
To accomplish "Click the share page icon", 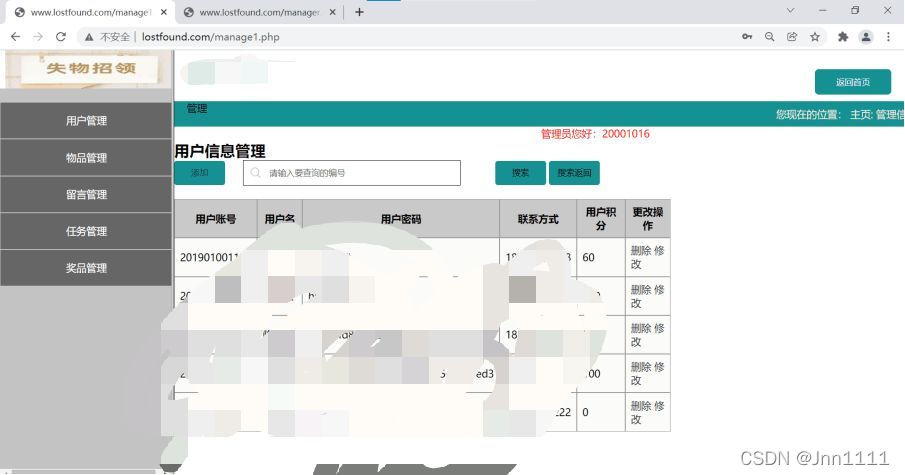I will (792, 37).
